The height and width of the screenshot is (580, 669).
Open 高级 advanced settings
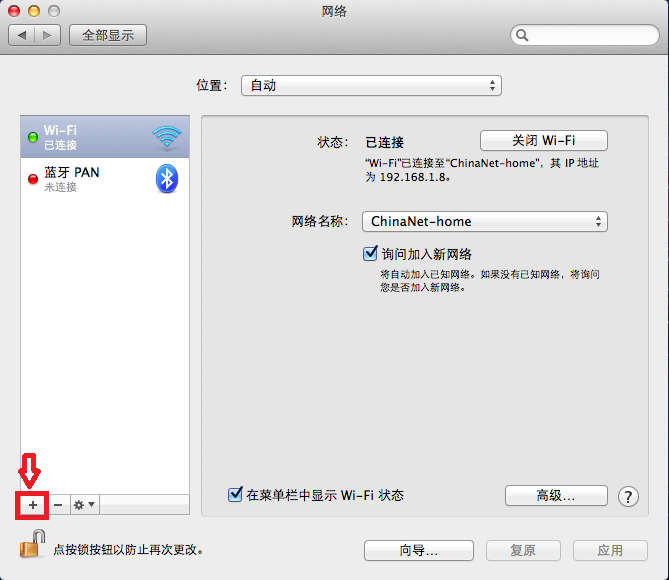tap(556, 495)
